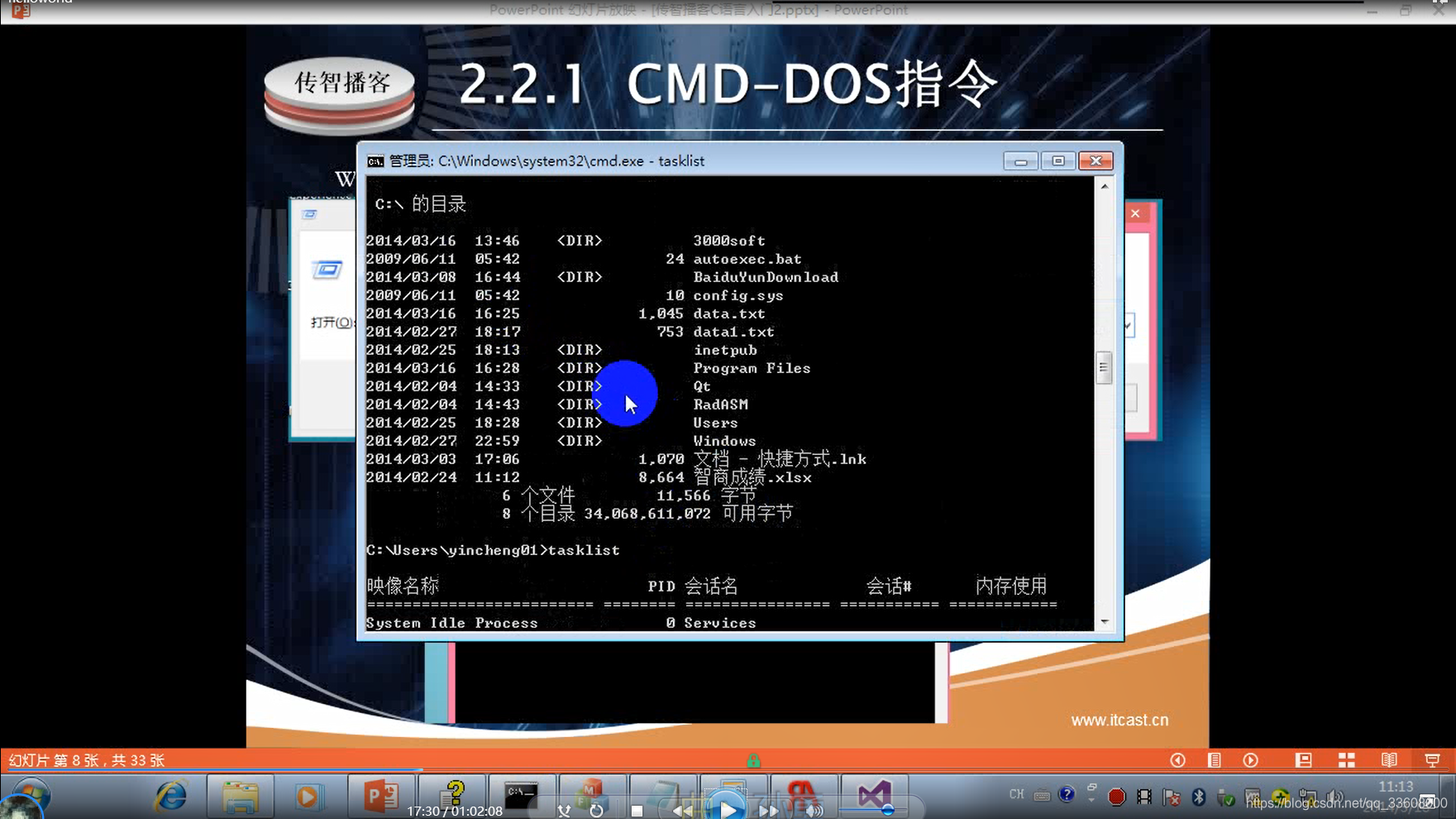Viewport: 1456px width, 819px height.
Task: Click the Bluetooth tray icon
Action: [1198, 797]
